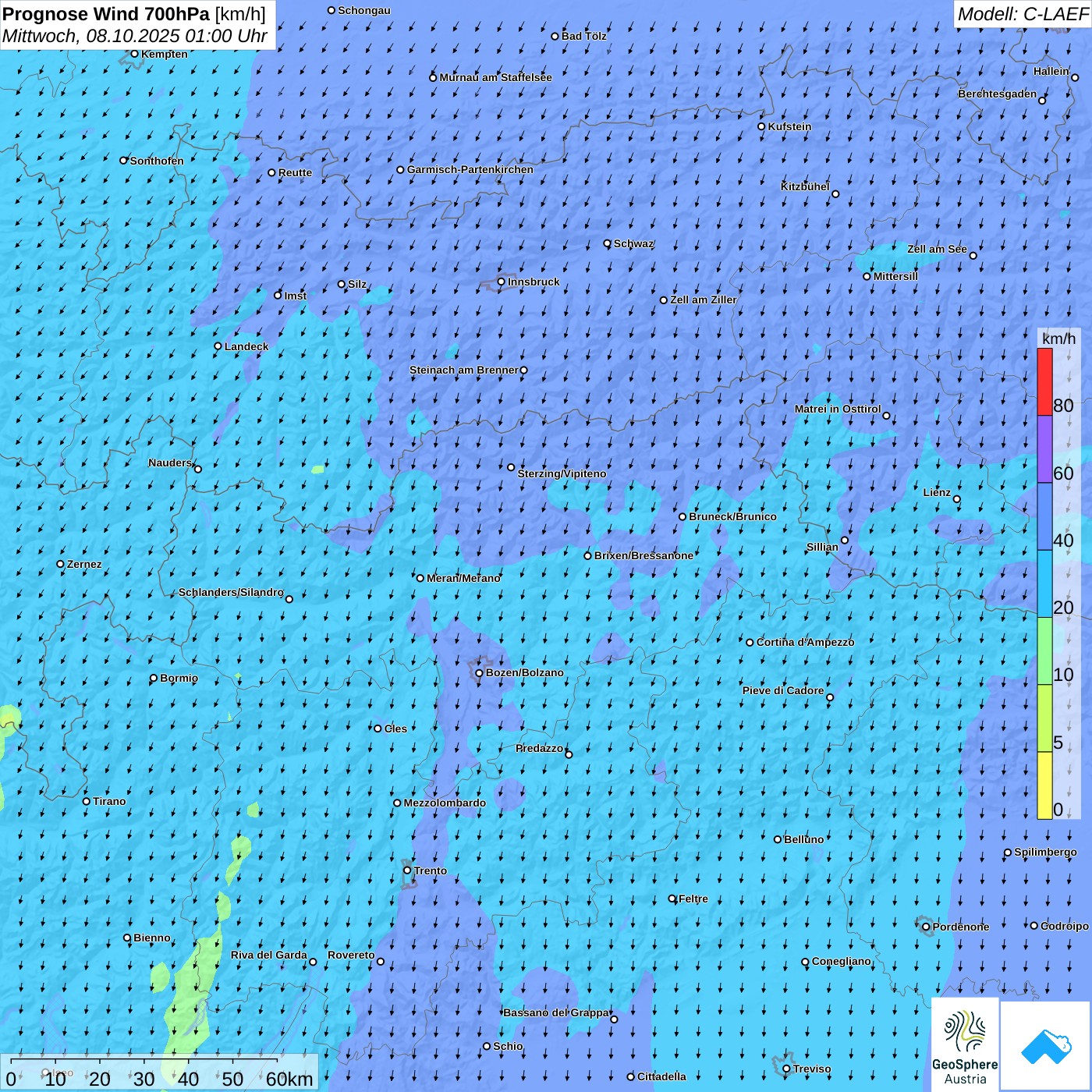Click the Zell am See marker
Screen dimensions: 1092x1092
tap(973, 255)
